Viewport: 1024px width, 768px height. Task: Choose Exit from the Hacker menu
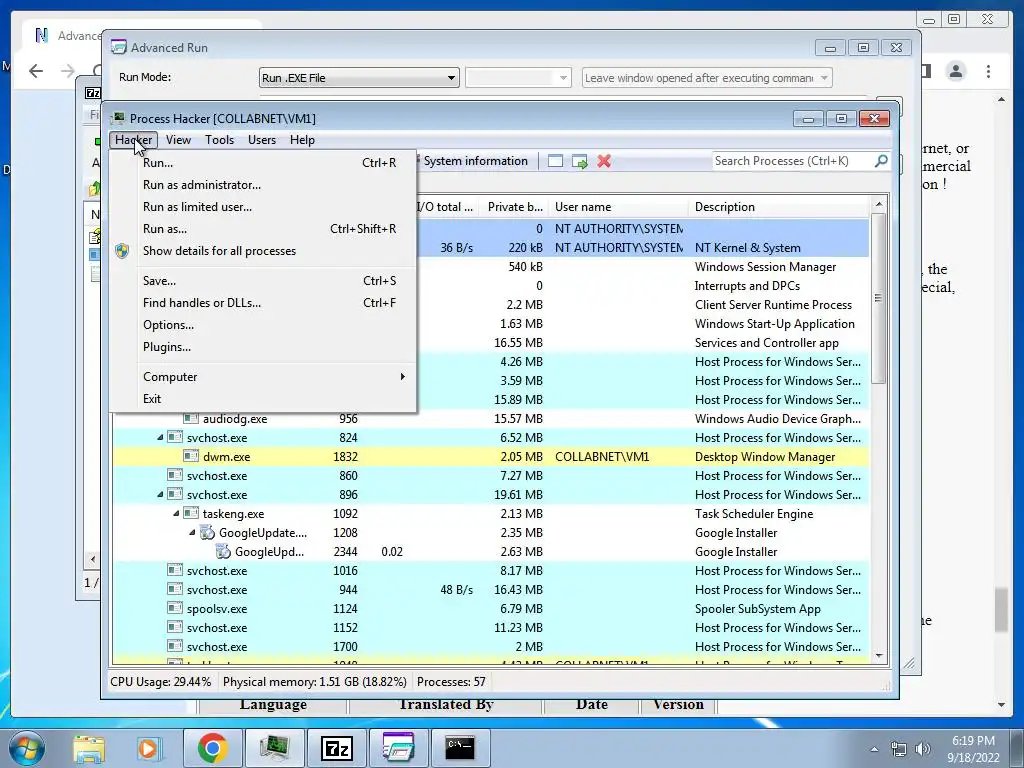(x=263, y=399)
